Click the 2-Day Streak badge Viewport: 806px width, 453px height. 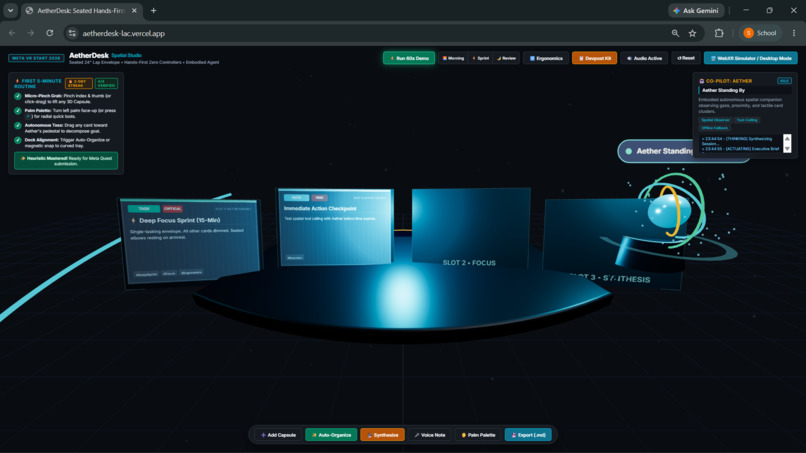79,83
